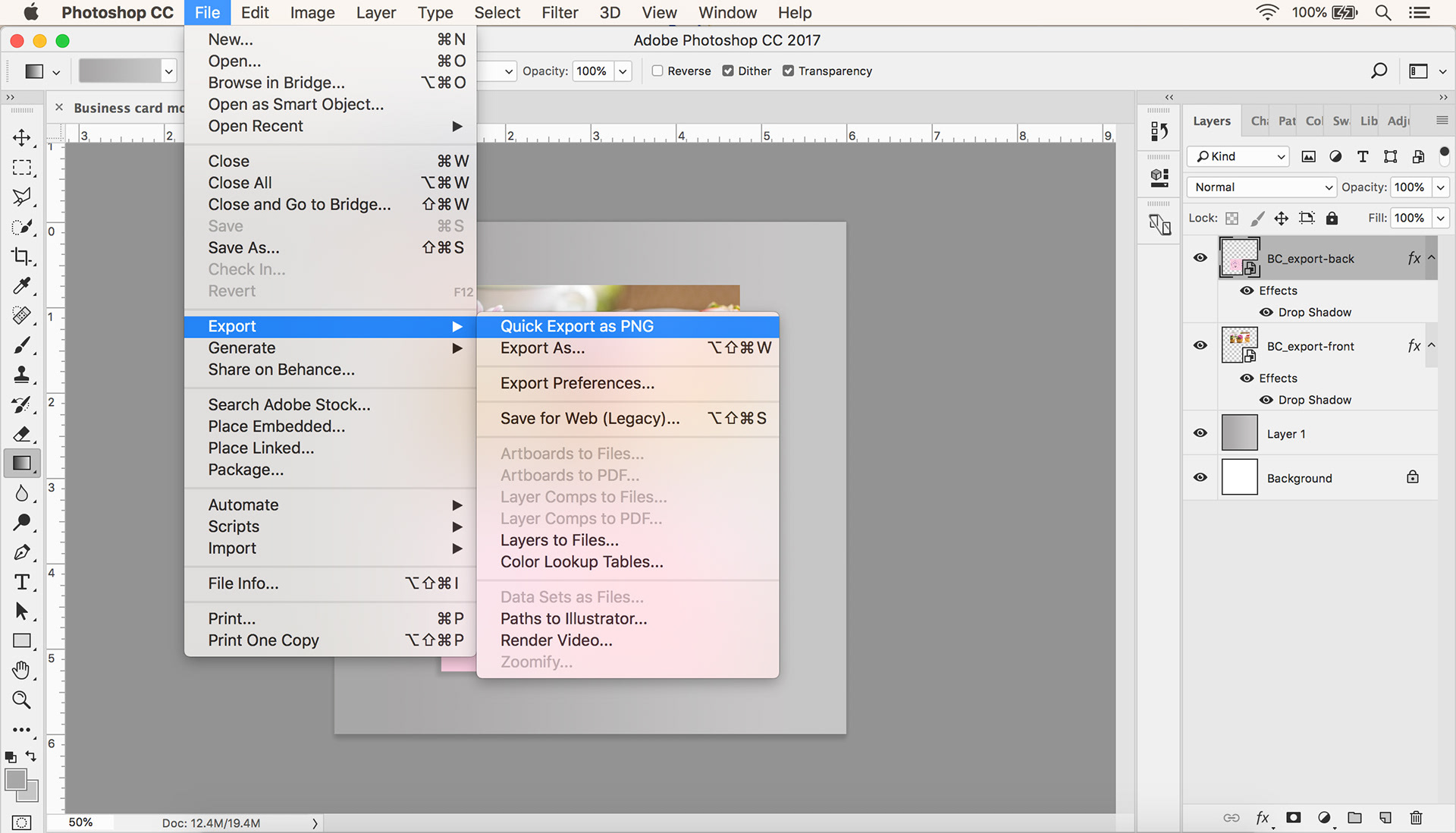Open the layer Opacity dropdown arrow
The height and width of the screenshot is (833, 1456).
point(1441,187)
